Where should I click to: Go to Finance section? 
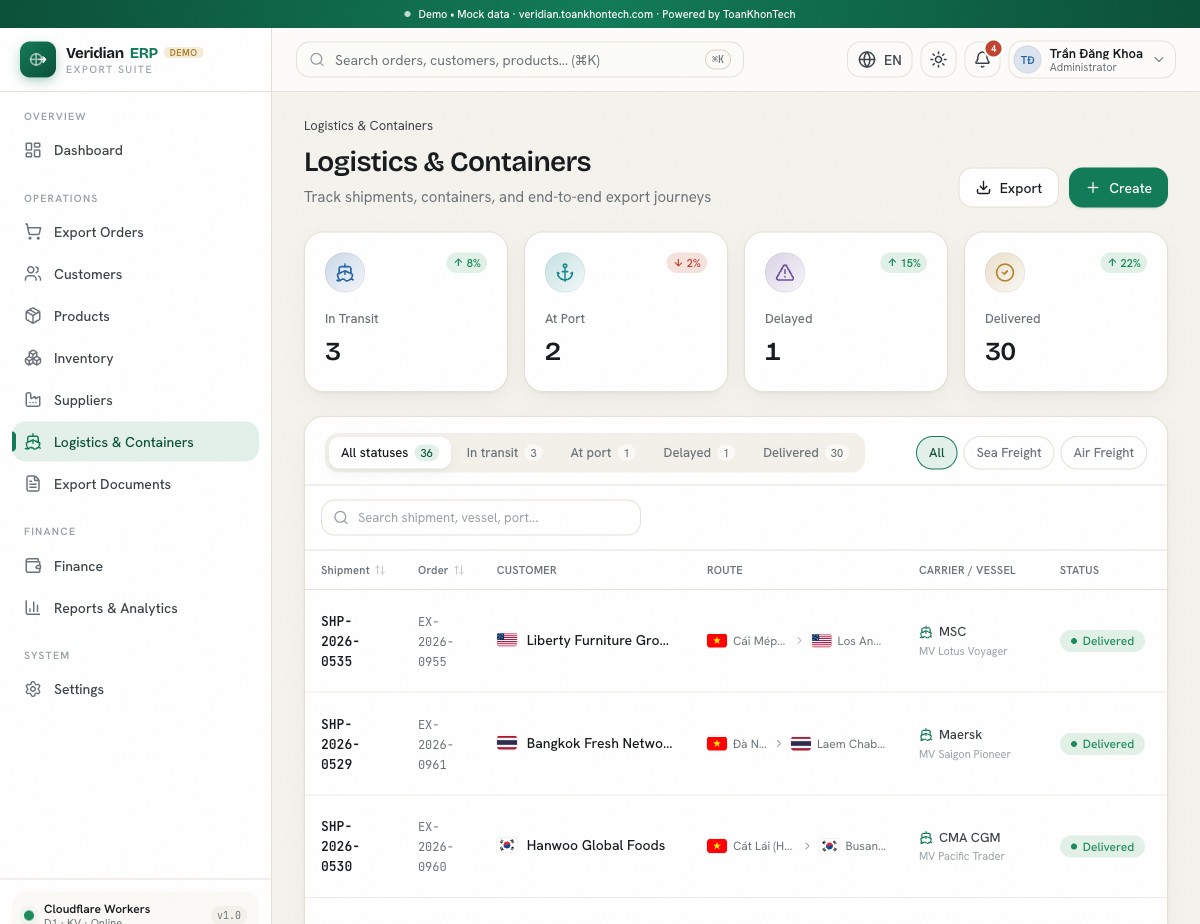135,566
